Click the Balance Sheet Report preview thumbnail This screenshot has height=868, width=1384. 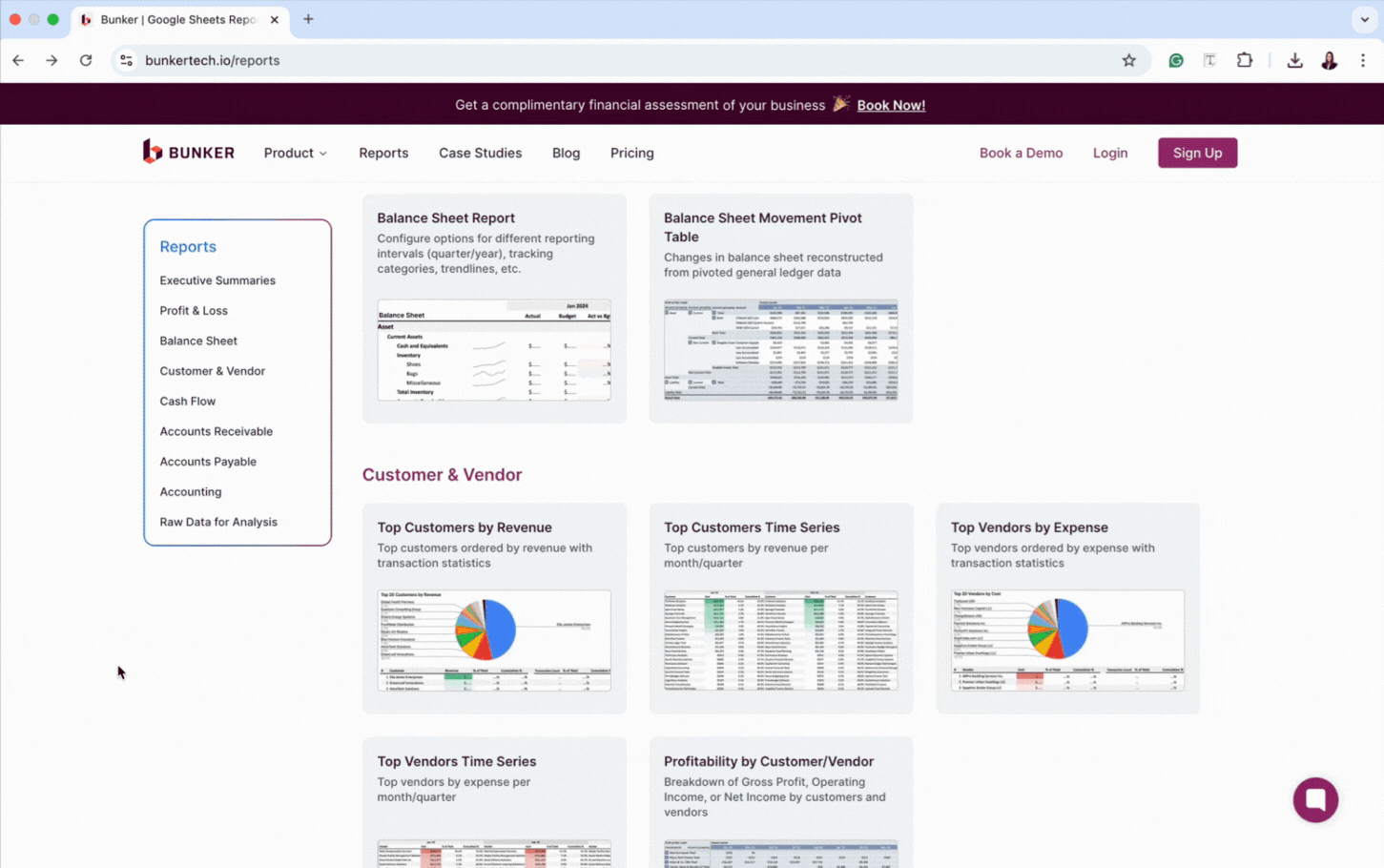click(x=494, y=350)
